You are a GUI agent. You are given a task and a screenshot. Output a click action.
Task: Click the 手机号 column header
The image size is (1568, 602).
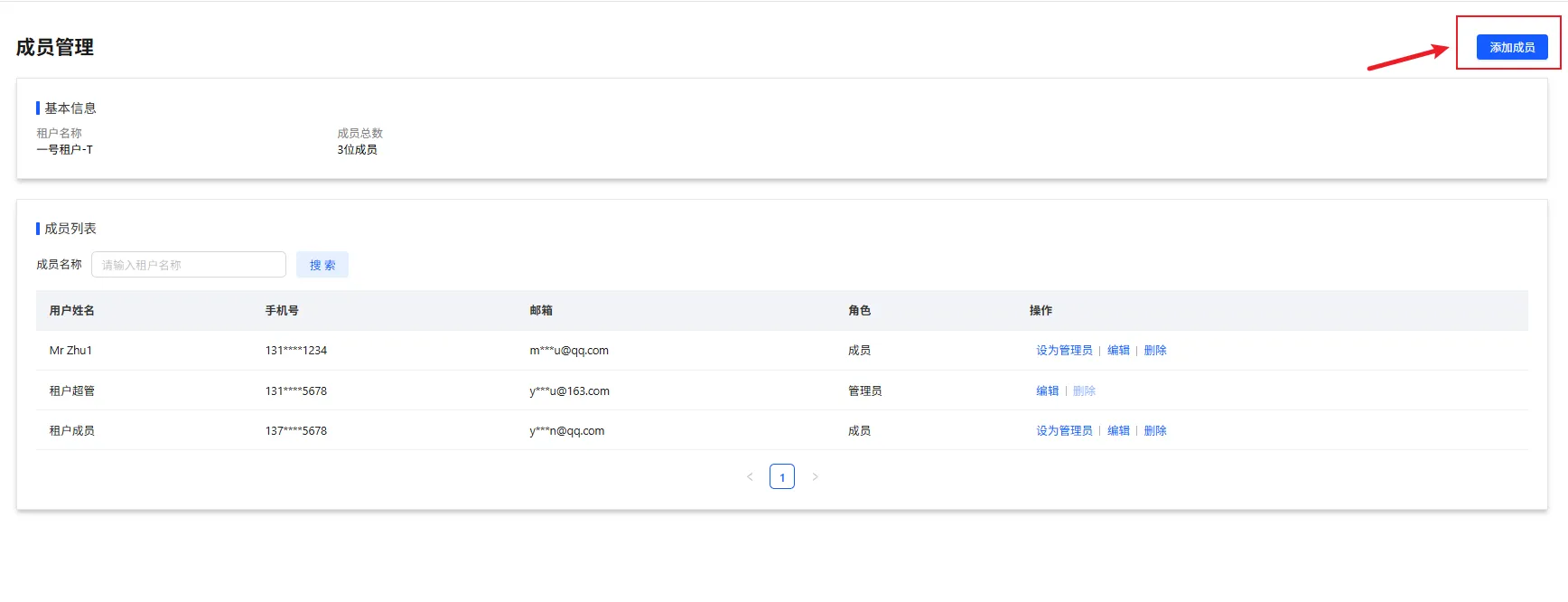[282, 311]
